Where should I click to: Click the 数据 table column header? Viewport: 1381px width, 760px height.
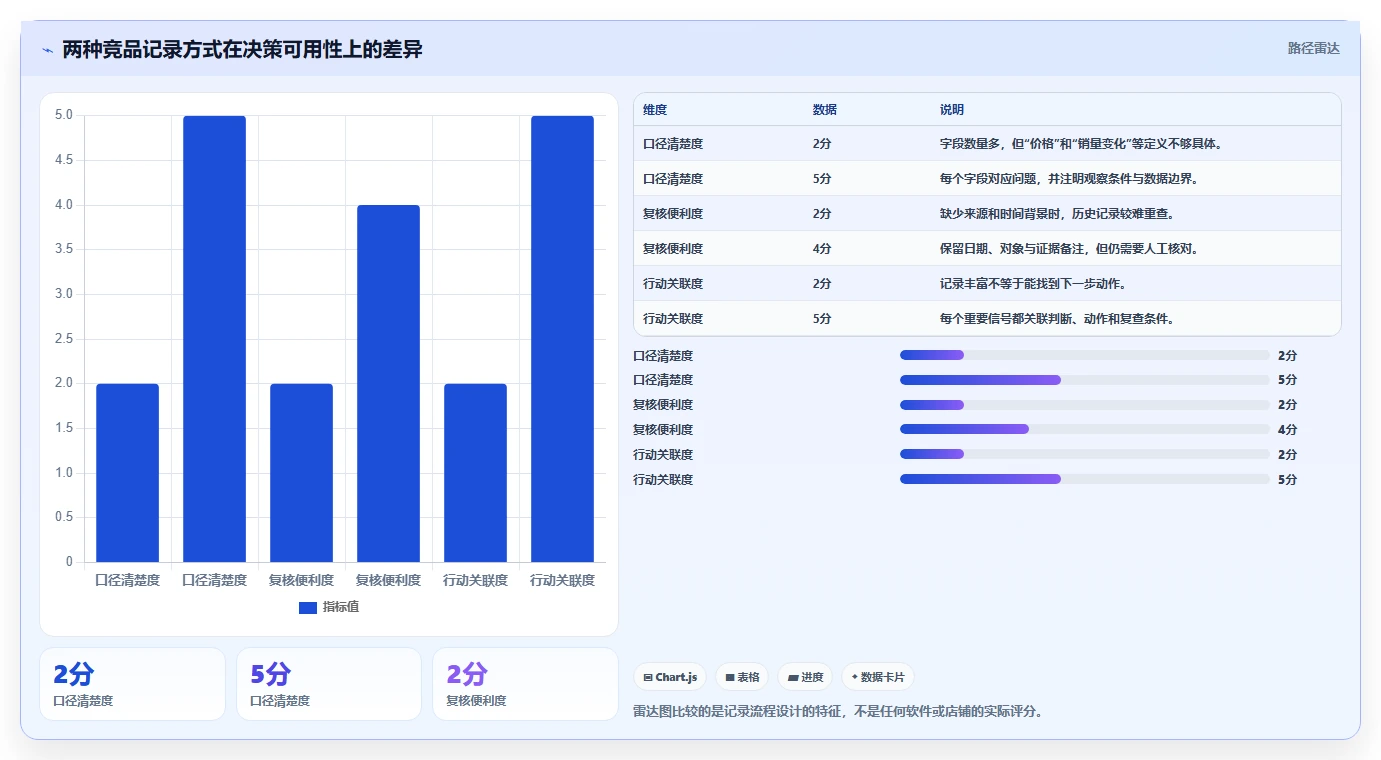point(825,110)
